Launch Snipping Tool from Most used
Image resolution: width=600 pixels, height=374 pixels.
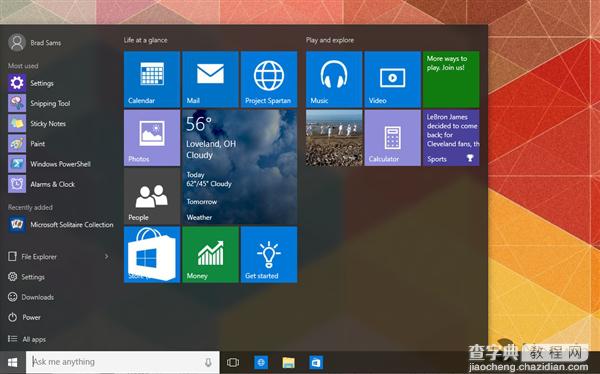pyautogui.click(x=40, y=103)
